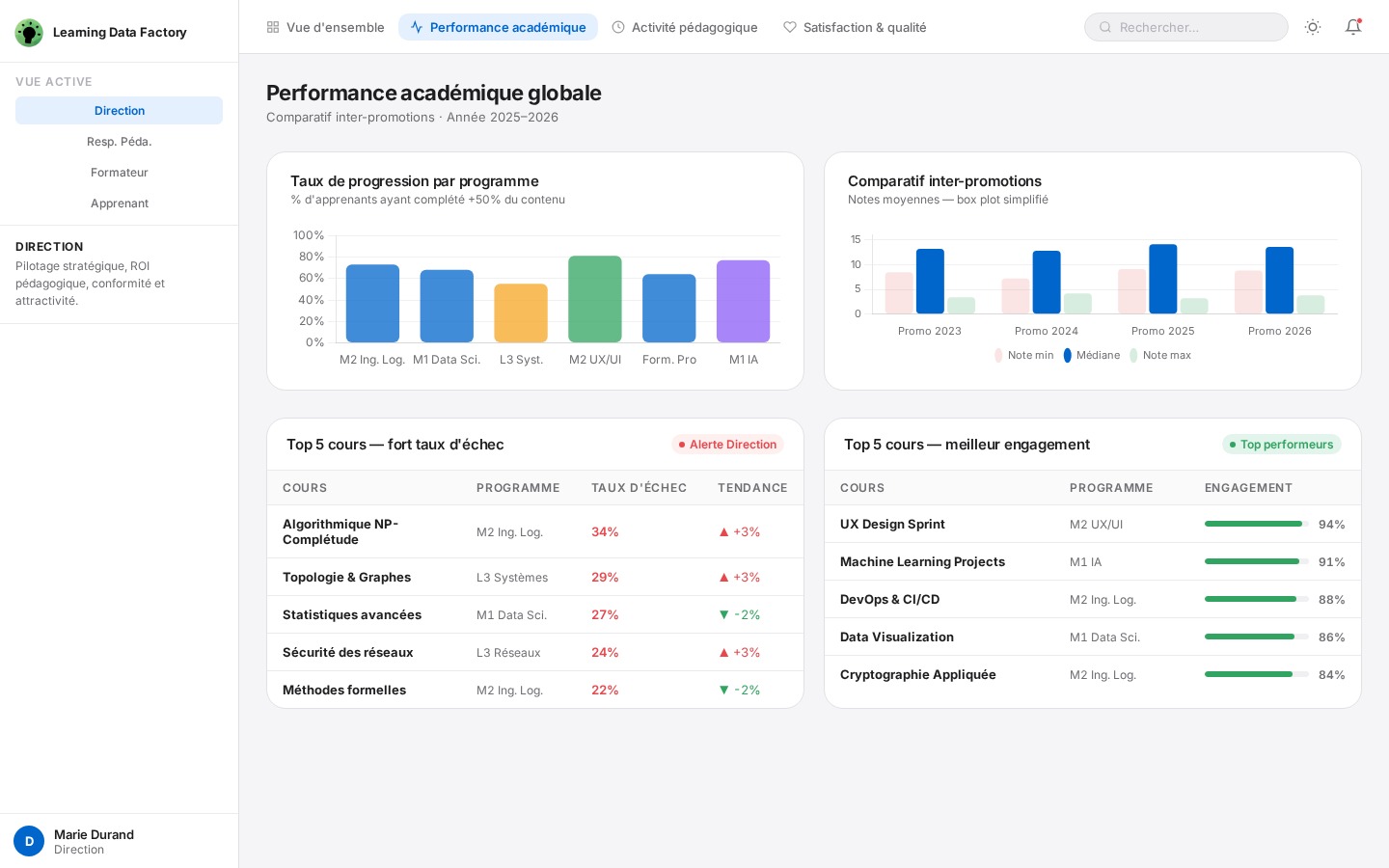
Task: Click the heart icon for Satisfaction & qualité
Action: pyautogui.click(x=790, y=27)
